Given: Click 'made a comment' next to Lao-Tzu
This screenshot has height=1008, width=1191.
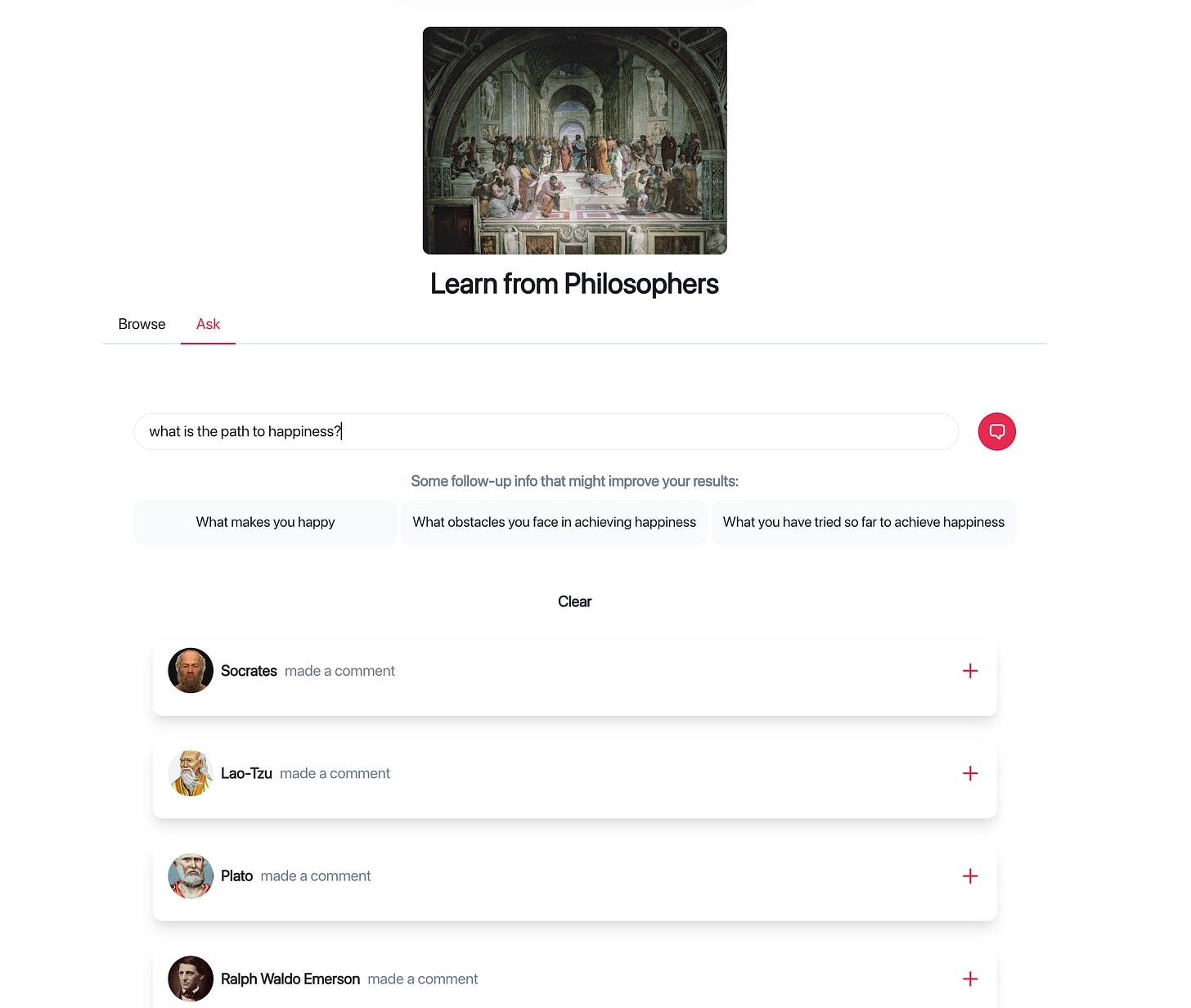Looking at the screenshot, I should tap(335, 773).
